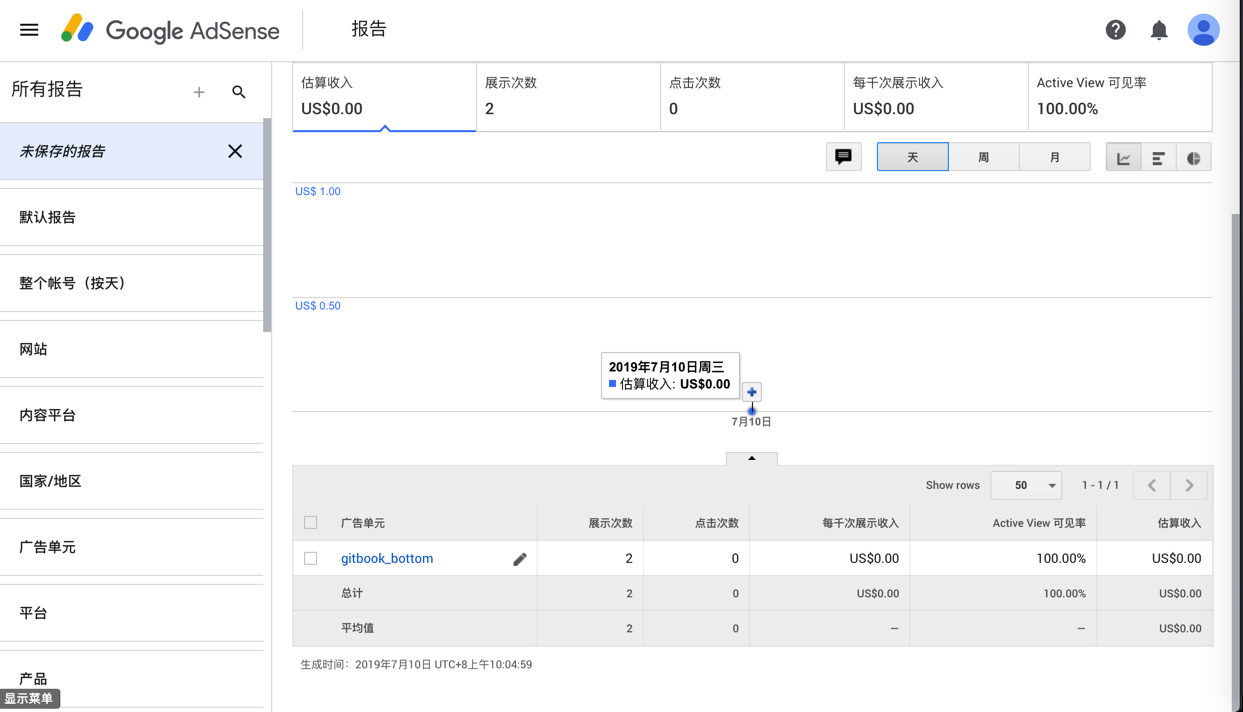Click the help question mark icon
Image resolution: width=1243 pixels, height=712 pixels.
coord(1115,30)
